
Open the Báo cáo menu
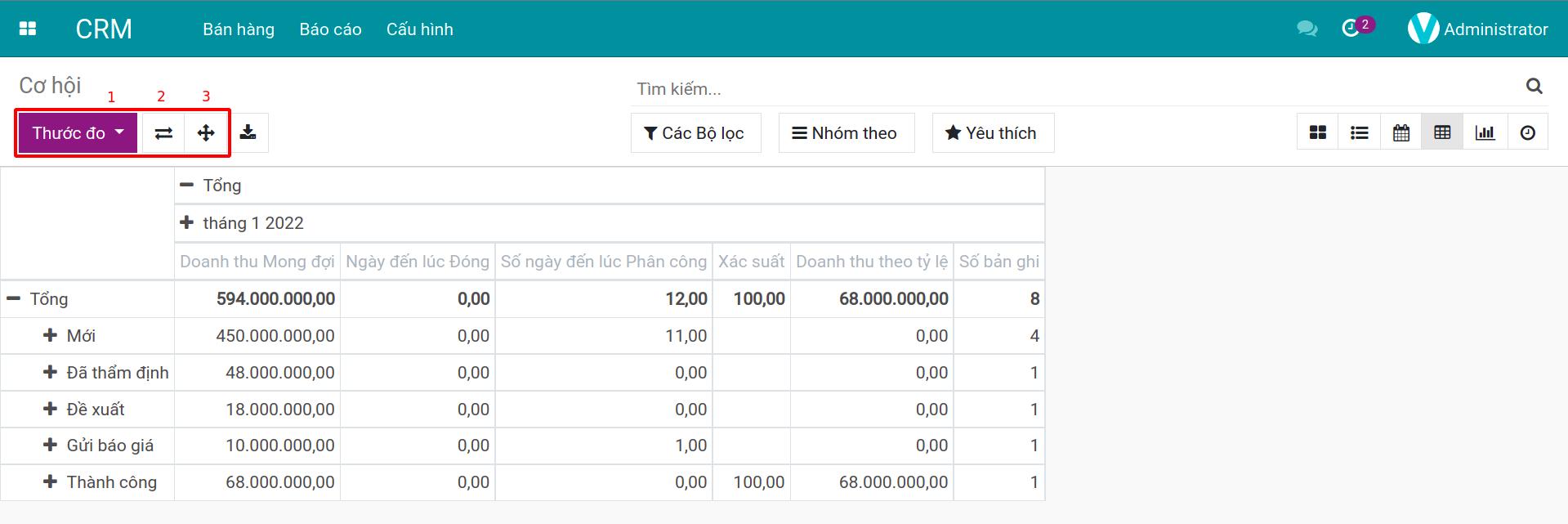(330, 29)
